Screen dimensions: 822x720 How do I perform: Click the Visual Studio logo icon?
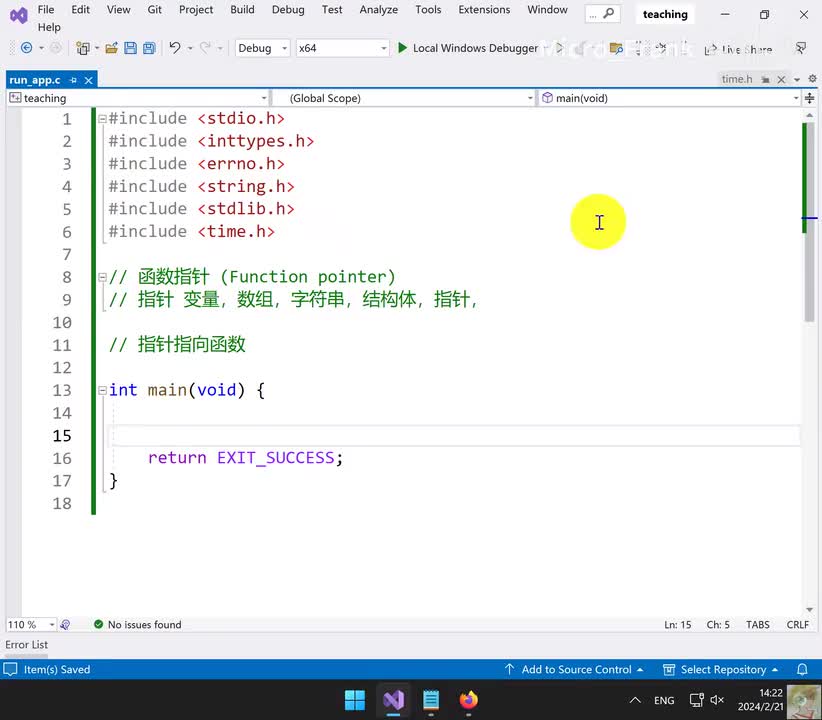point(18,15)
